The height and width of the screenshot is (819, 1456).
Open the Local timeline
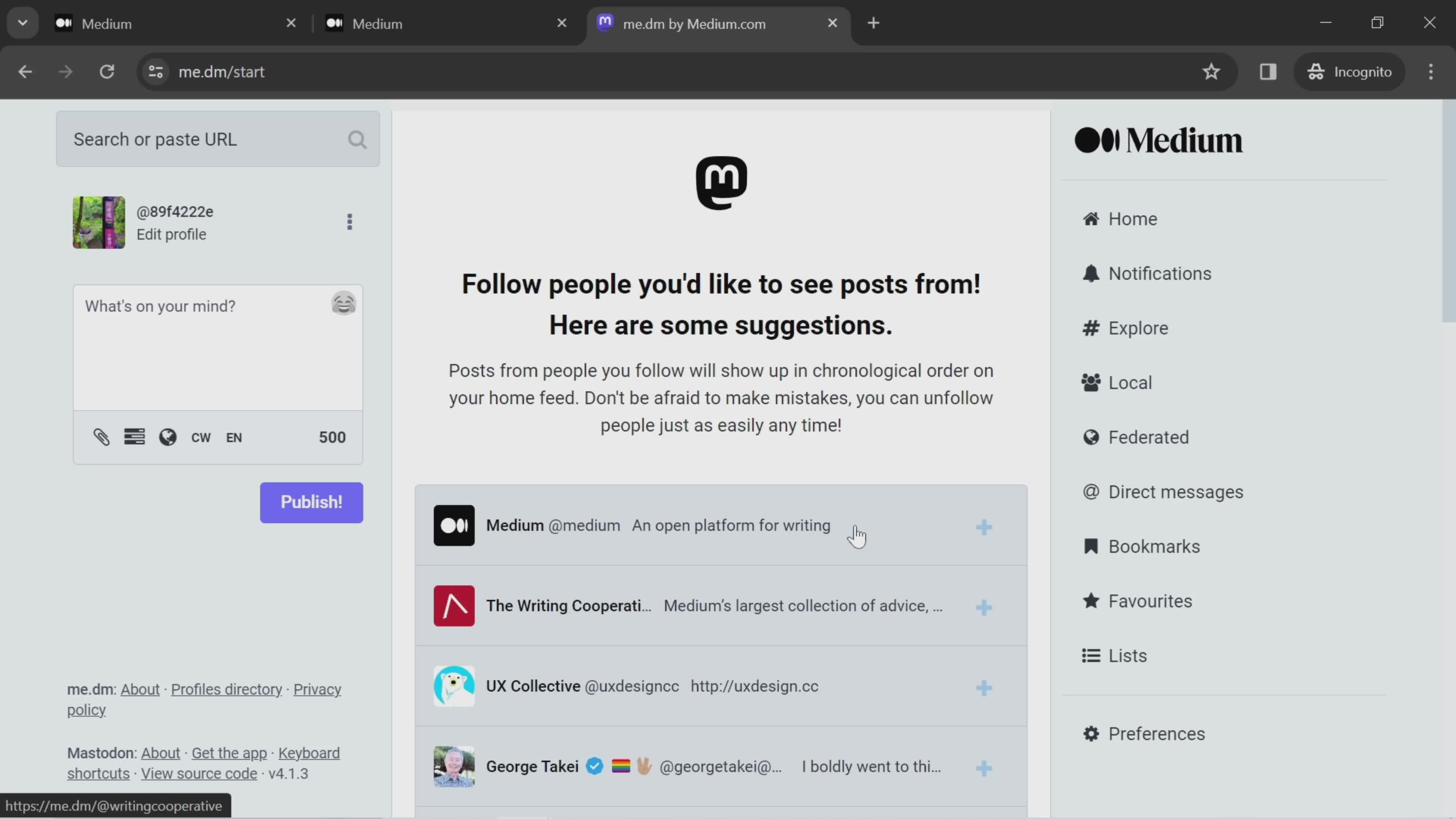point(1116,383)
